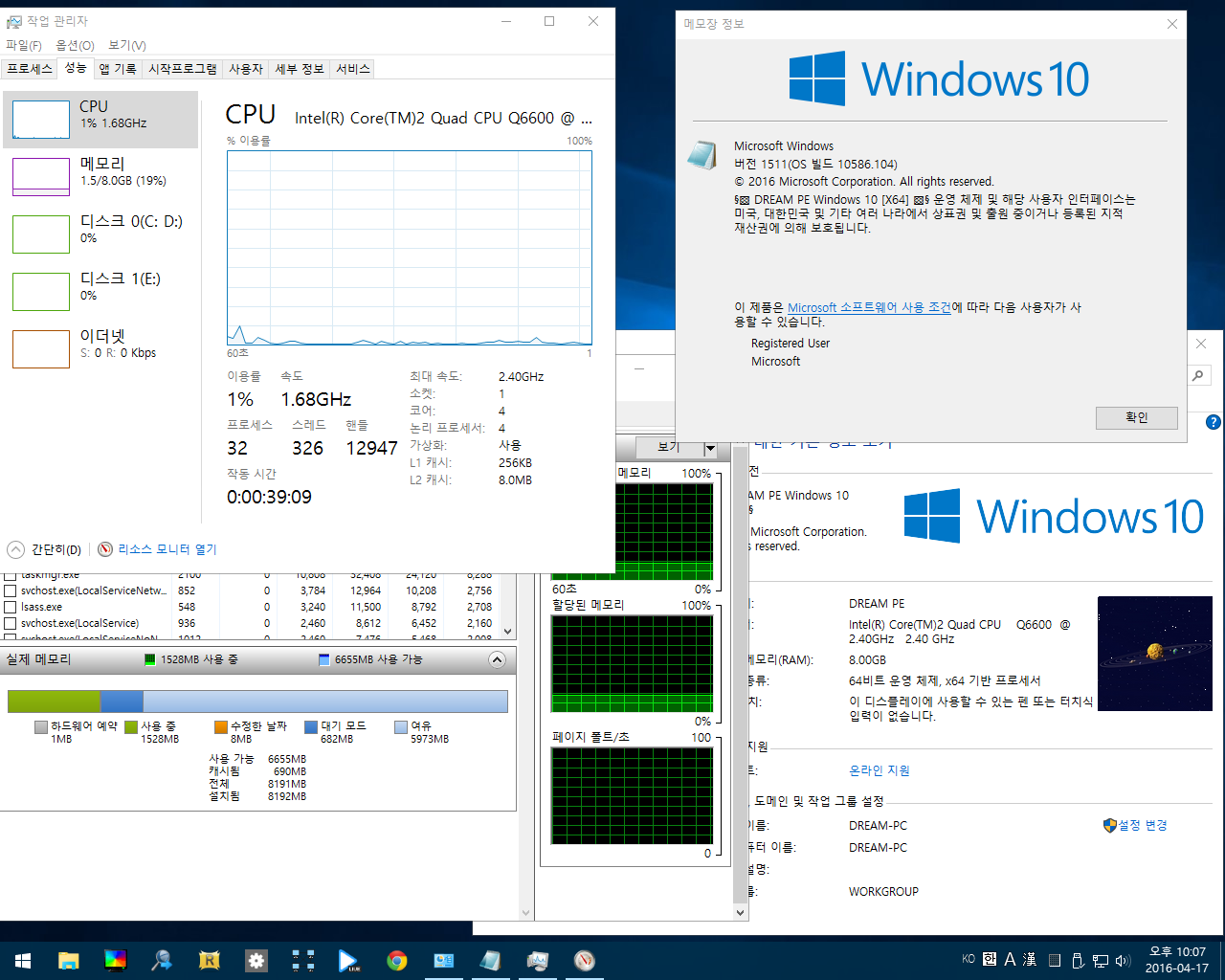Screen dimensions: 1225x980
Task: Check the svchost.exe(LocalService) process checkbox
Action: [11, 623]
